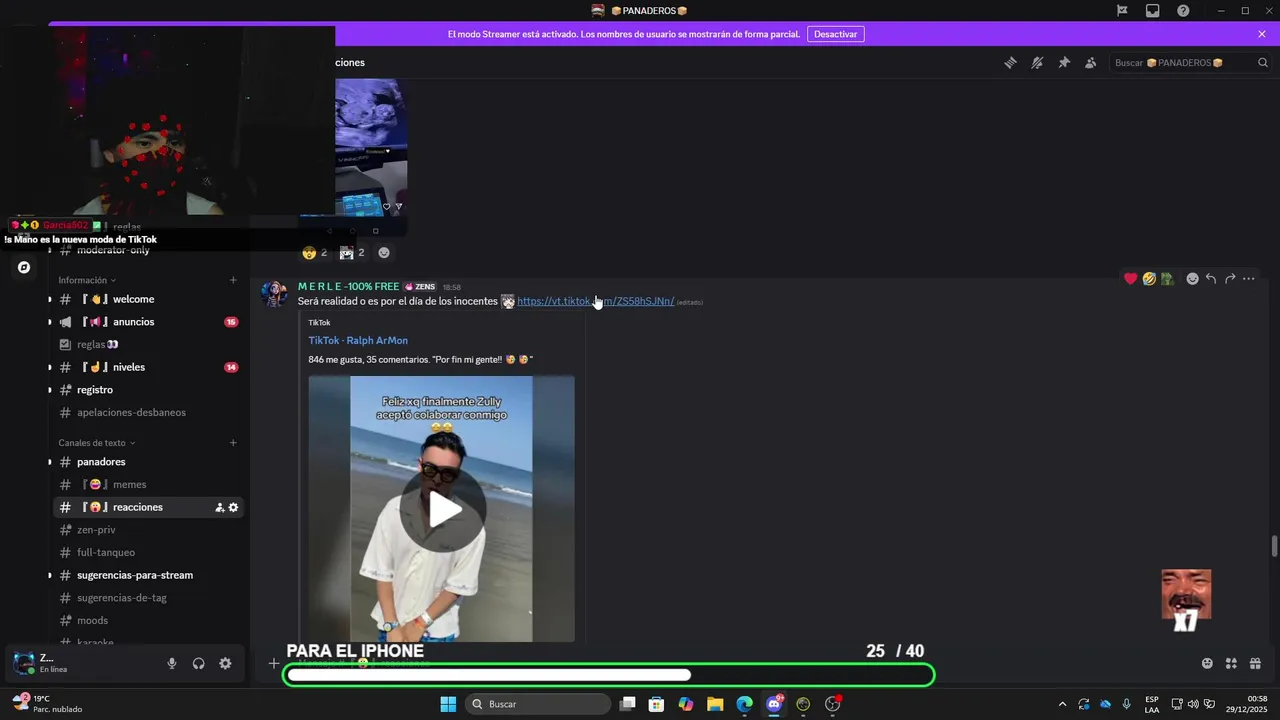Open volume control in system tray
The image size is (1280, 720).
coord(1193,704)
